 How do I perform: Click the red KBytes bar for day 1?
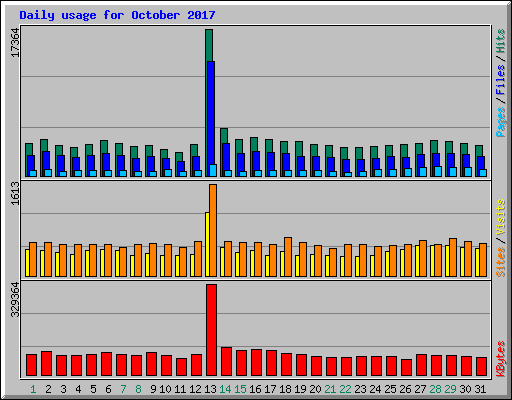coord(31,365)
